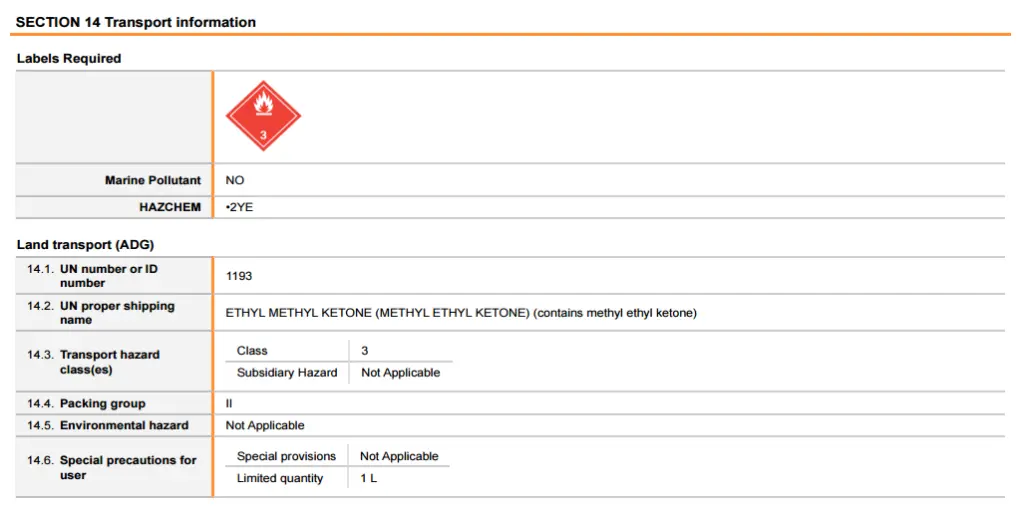
Task: Select the Limited quantity value 1 L
Action: [x=369, y=478]
